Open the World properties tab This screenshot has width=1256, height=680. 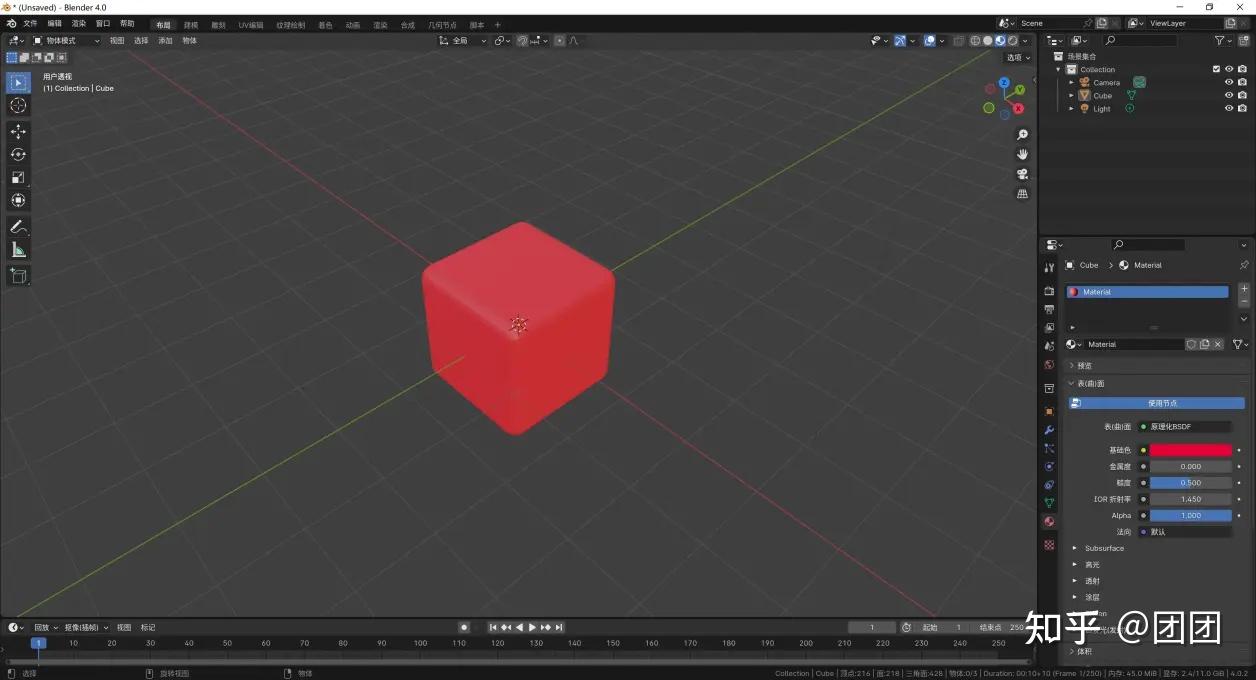[x=1048, y=365]
